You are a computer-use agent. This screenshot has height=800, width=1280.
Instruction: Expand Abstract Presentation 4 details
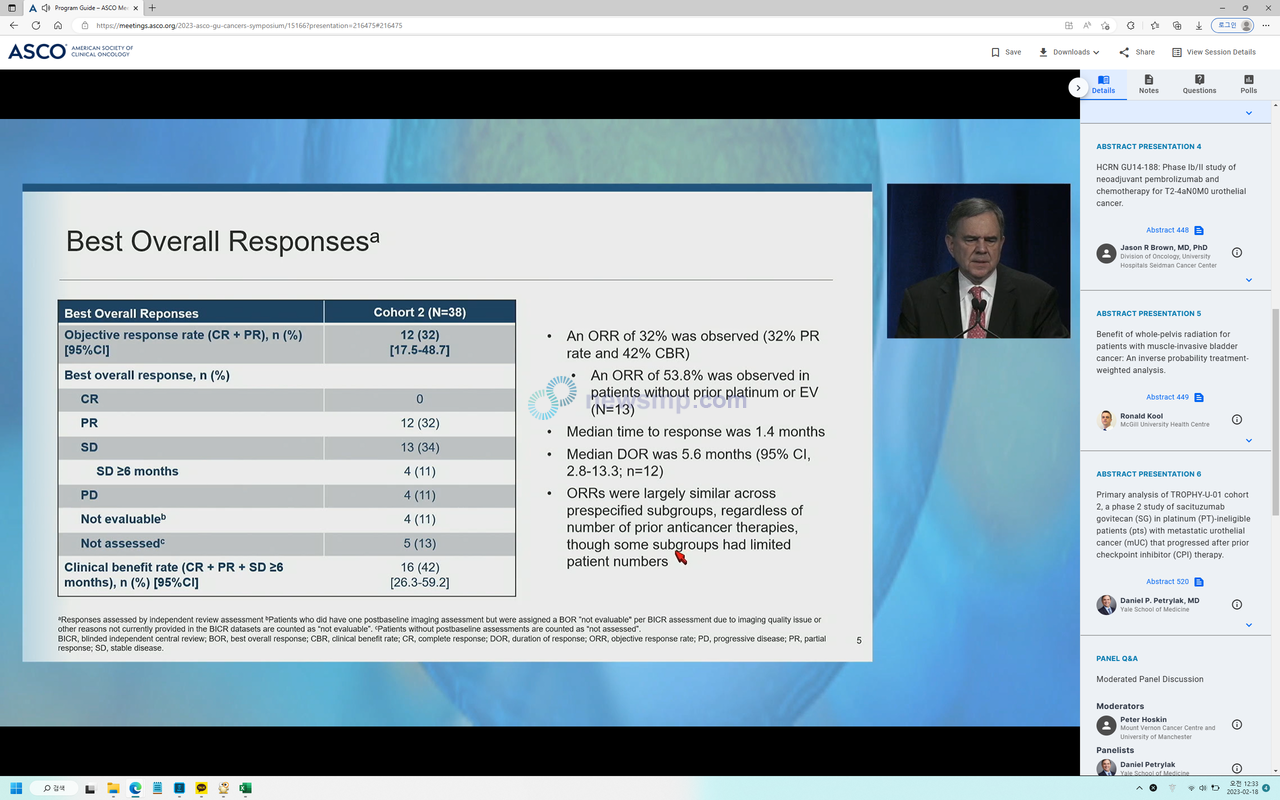[x=1249, y=280]
